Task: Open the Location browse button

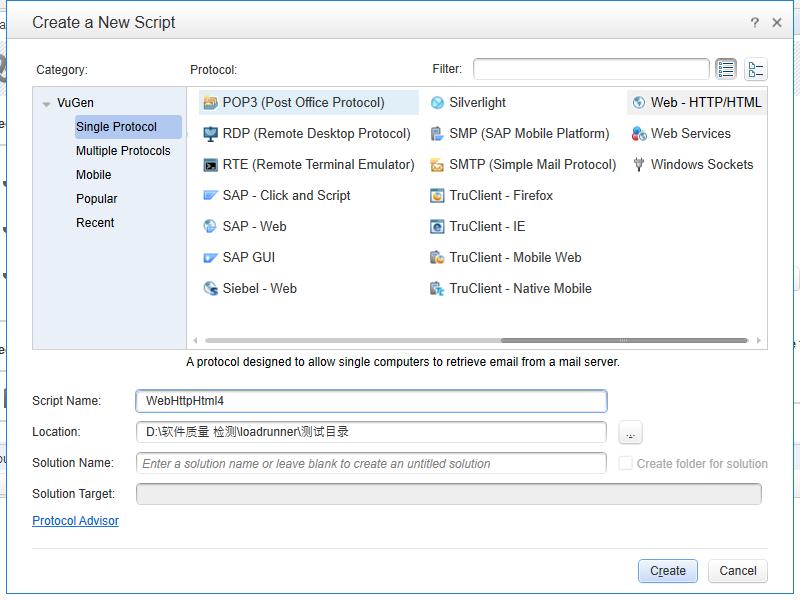Action: (x=630, y=433)
